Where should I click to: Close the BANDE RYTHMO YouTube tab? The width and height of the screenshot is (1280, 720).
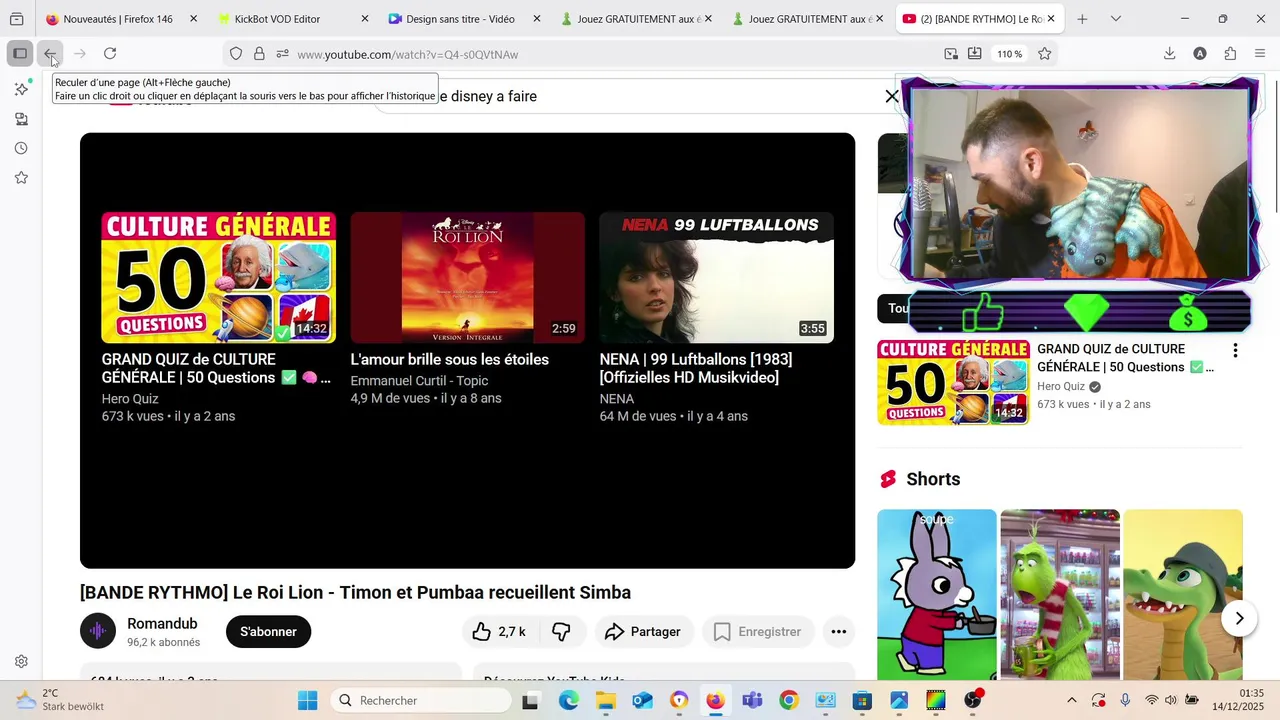coord(1051,19)
